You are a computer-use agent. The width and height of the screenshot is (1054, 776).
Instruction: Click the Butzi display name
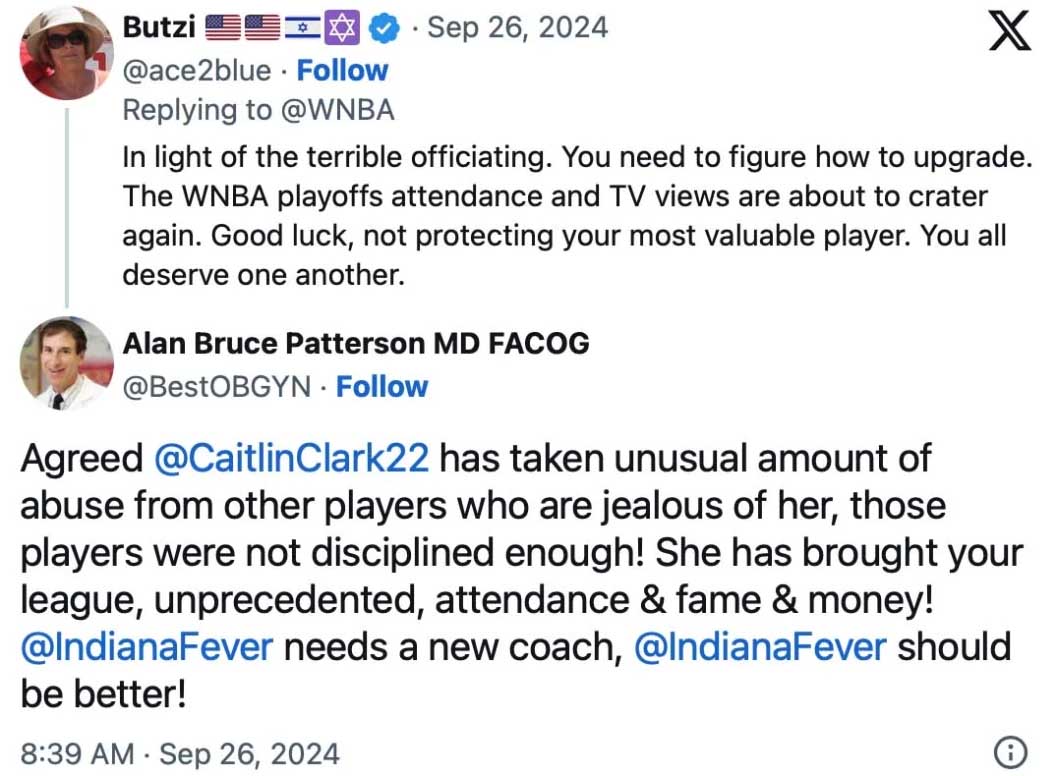159,28
